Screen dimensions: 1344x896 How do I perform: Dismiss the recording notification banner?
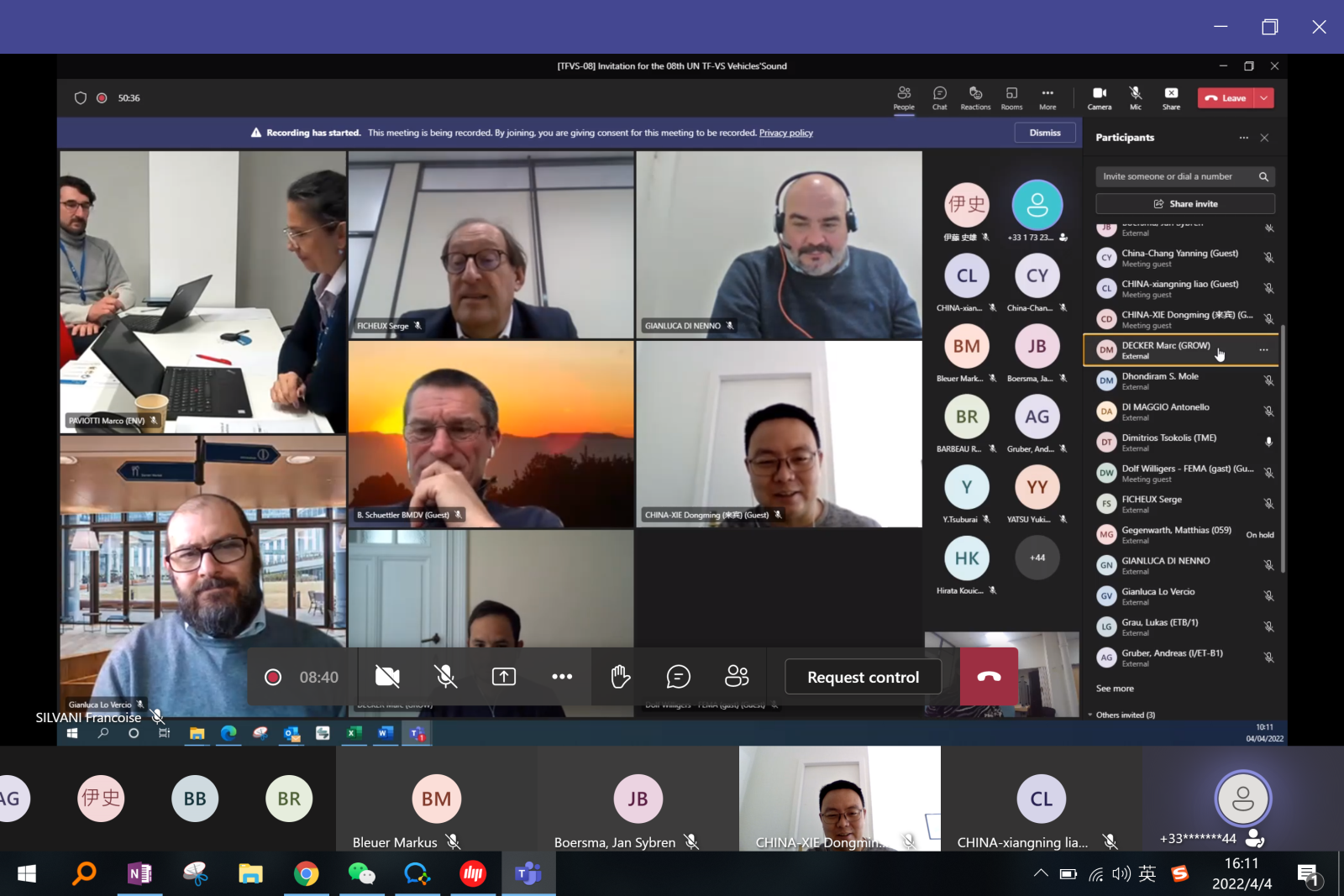(1045, 133)
